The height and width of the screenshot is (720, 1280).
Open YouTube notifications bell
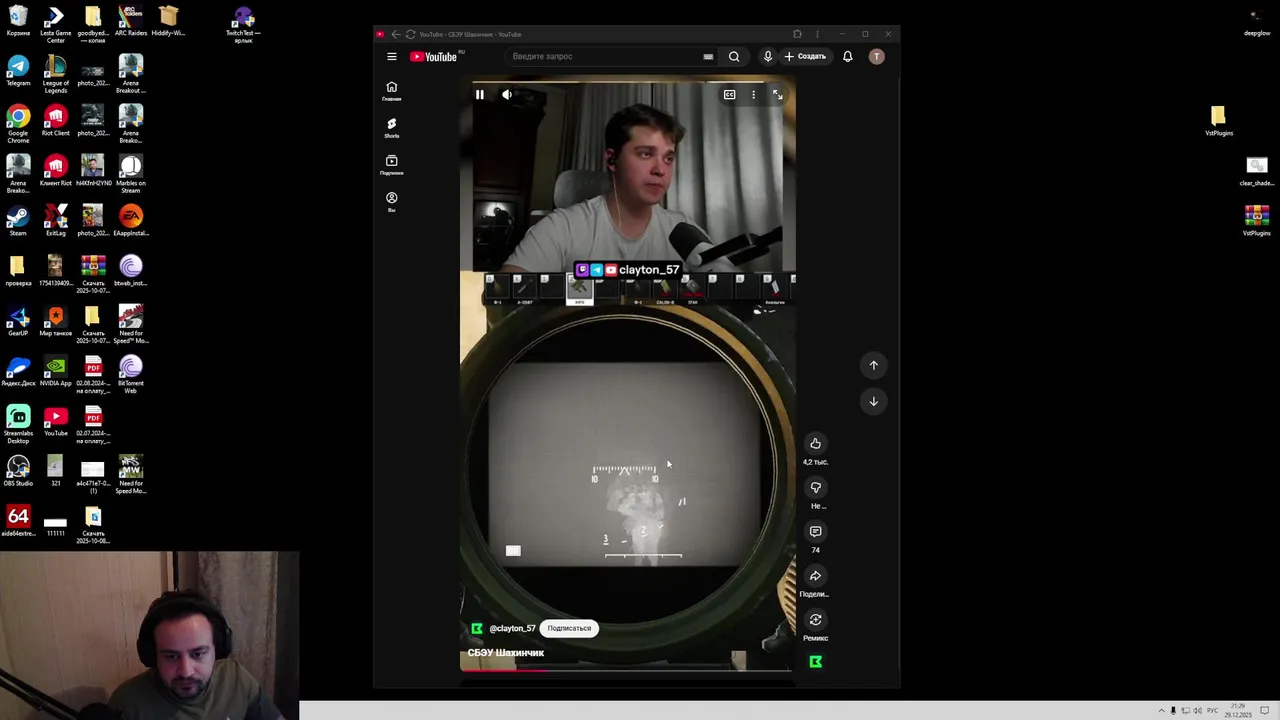tap(847, 57)
